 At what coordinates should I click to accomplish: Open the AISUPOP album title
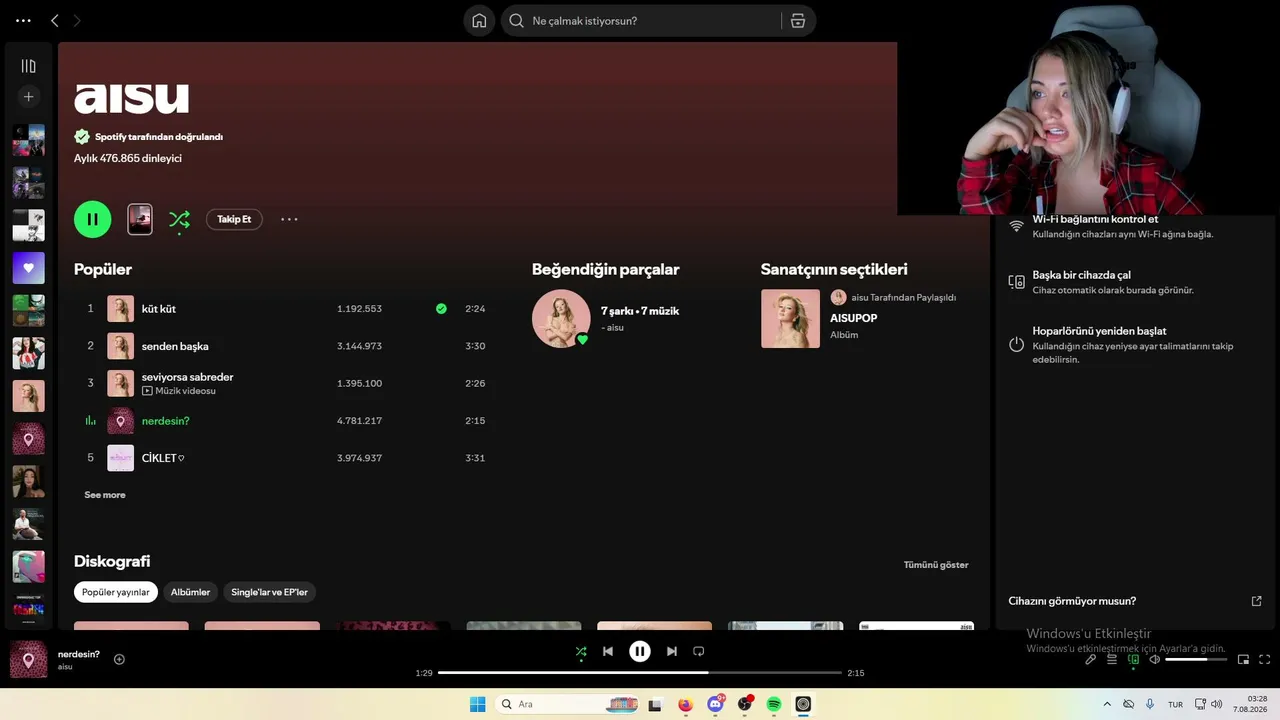[853, 318]
